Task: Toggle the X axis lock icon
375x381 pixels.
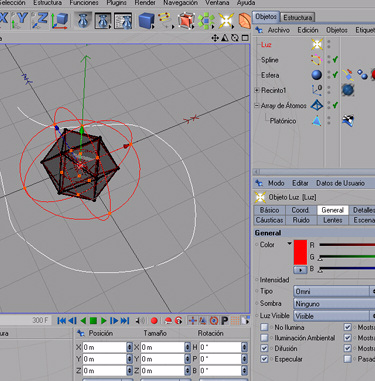Action: tap(3, 19)
